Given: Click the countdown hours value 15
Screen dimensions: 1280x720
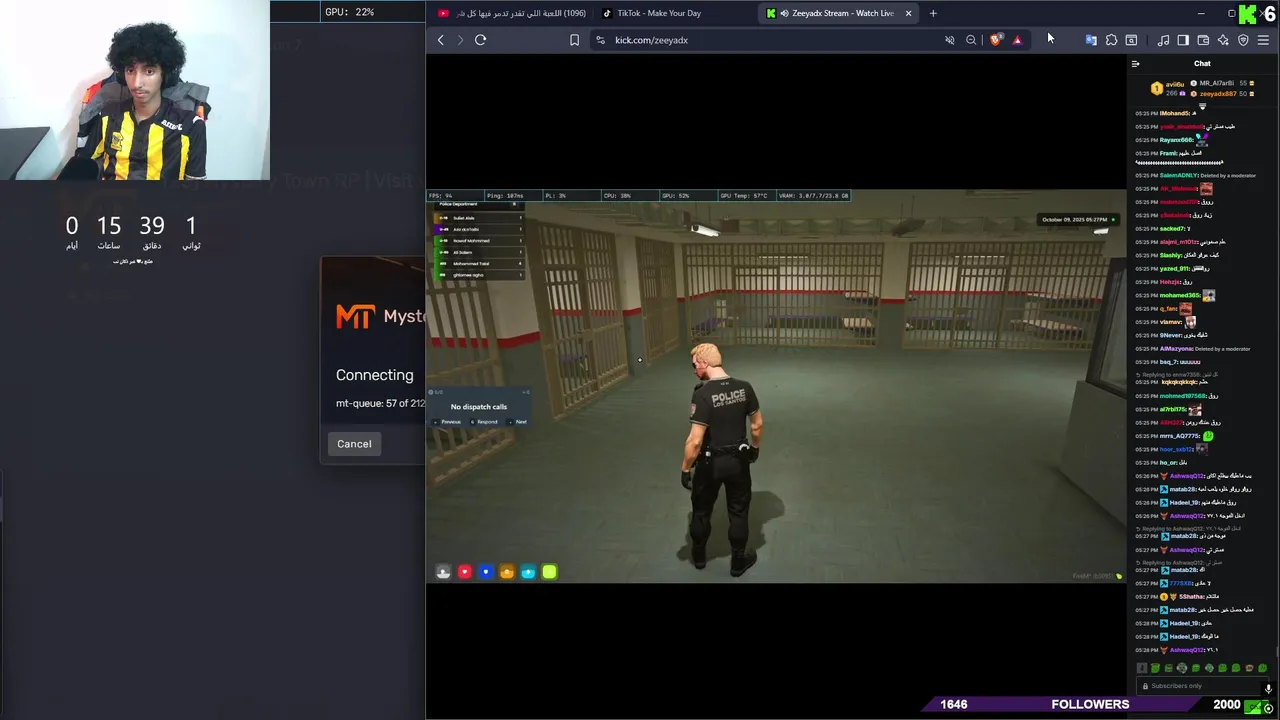Looking at the screenshot, I should click(109, 226).
